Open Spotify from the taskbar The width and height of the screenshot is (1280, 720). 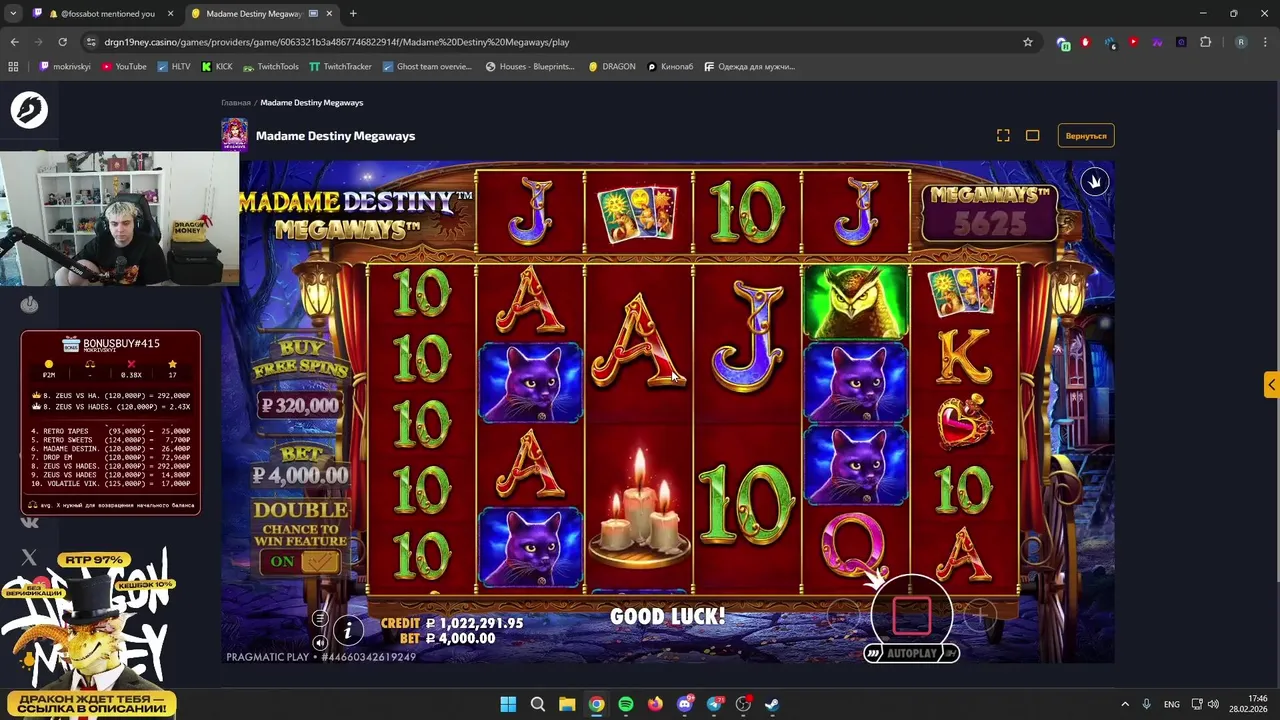[626, 704]
